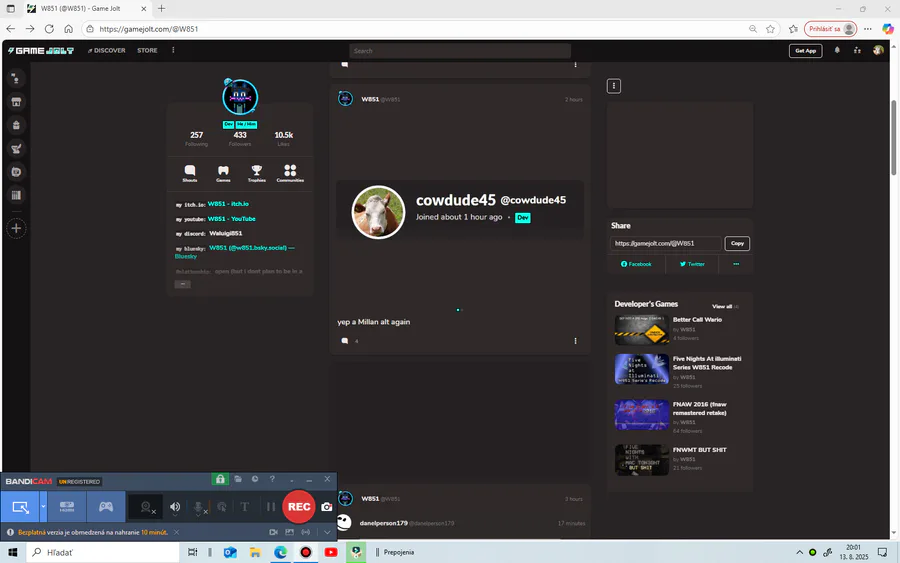Open Better Call Wario game thumbnail
900x563 pixels.
click(x=642, y=330)
